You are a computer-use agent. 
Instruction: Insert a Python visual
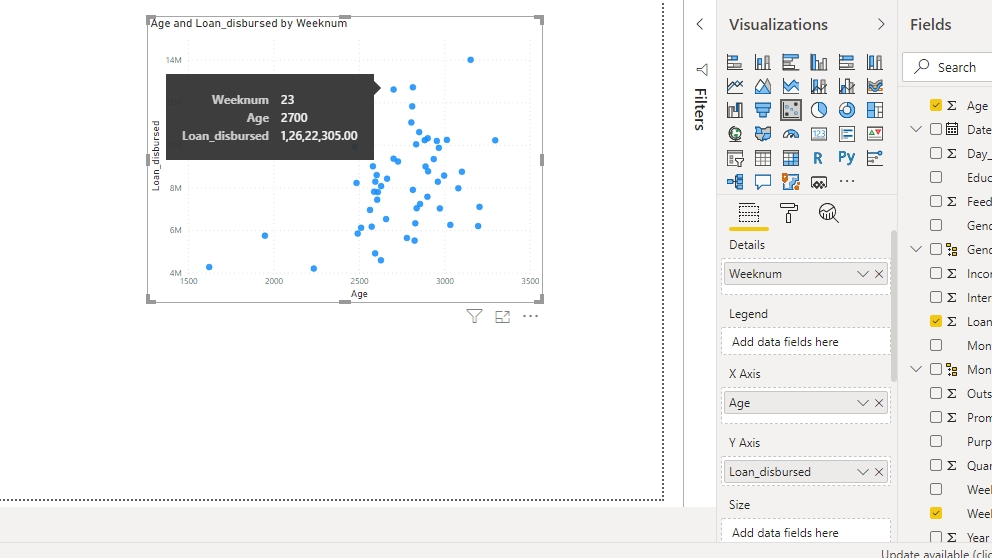(x=847, y=158)
